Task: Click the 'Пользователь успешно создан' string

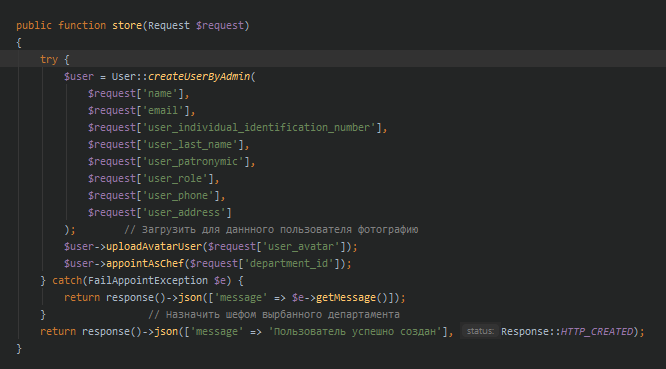Action: point(355,331)
